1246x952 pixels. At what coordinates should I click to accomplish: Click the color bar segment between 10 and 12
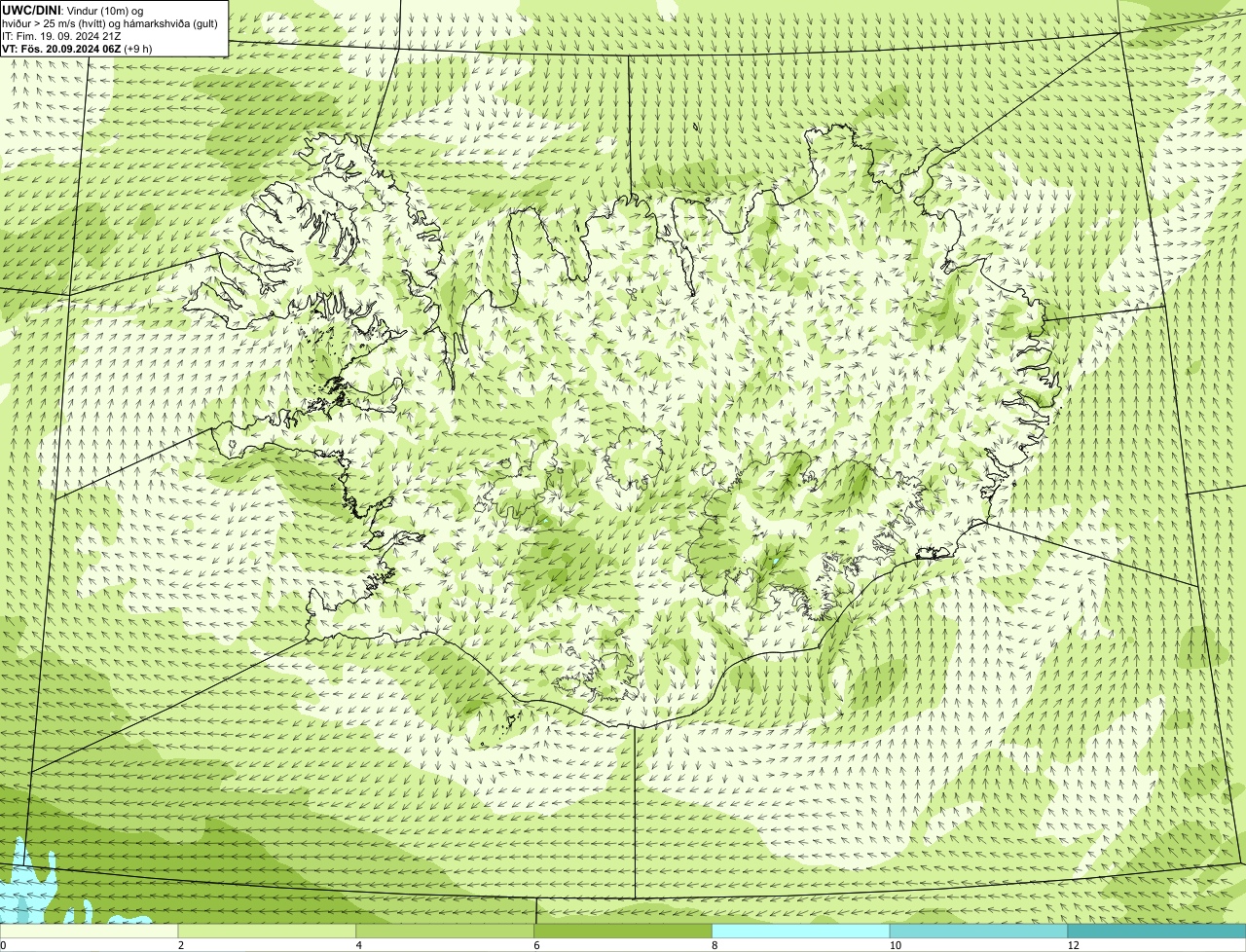(x=979, y=932)
